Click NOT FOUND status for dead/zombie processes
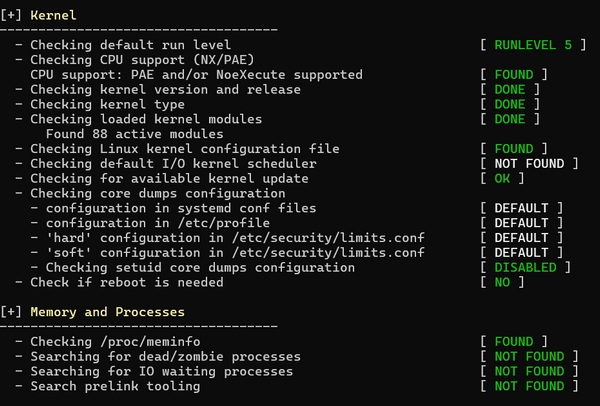Viewport: 600px width, 406px height. [x=529, y=357]
